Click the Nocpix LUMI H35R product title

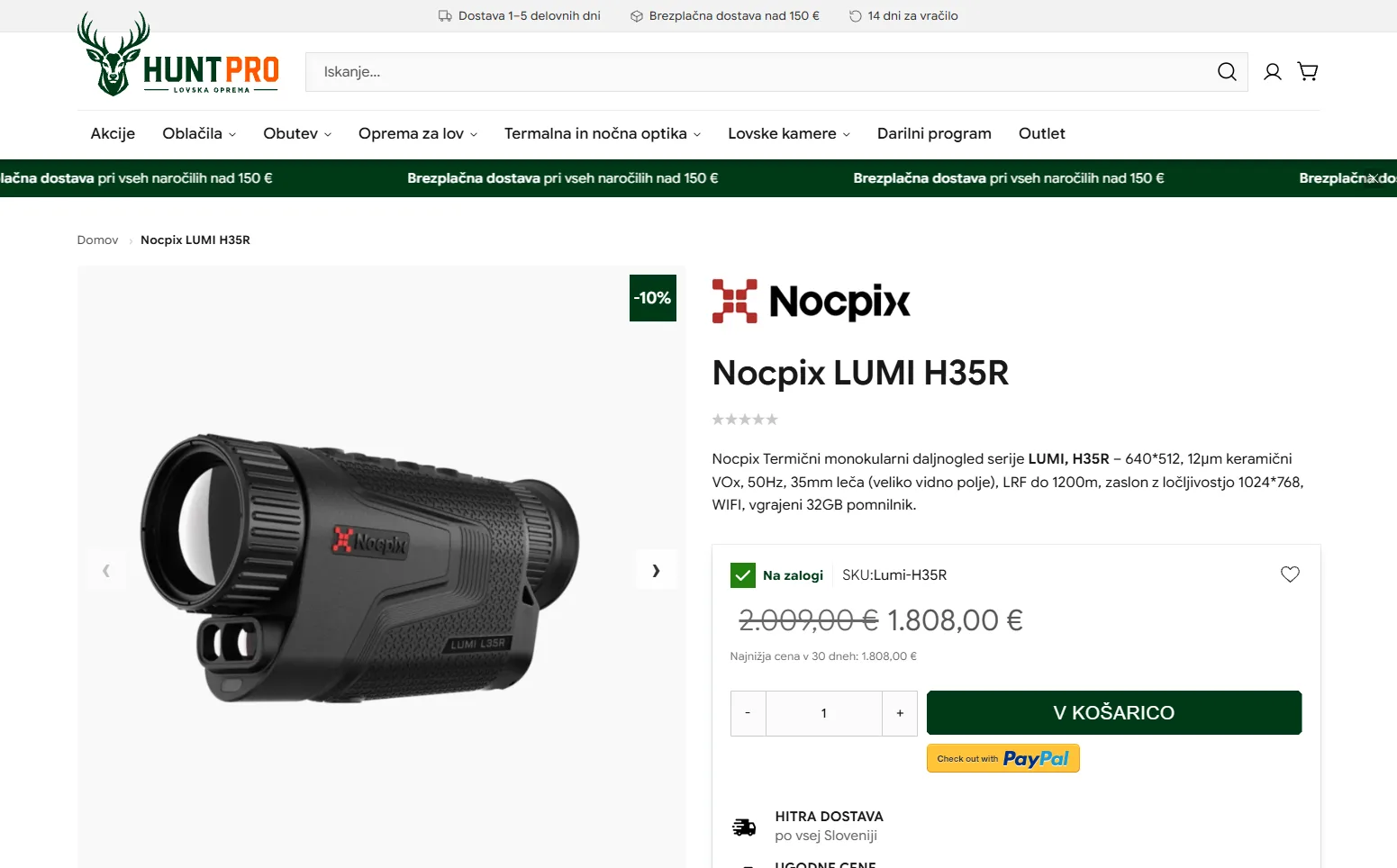pos(860,373)
